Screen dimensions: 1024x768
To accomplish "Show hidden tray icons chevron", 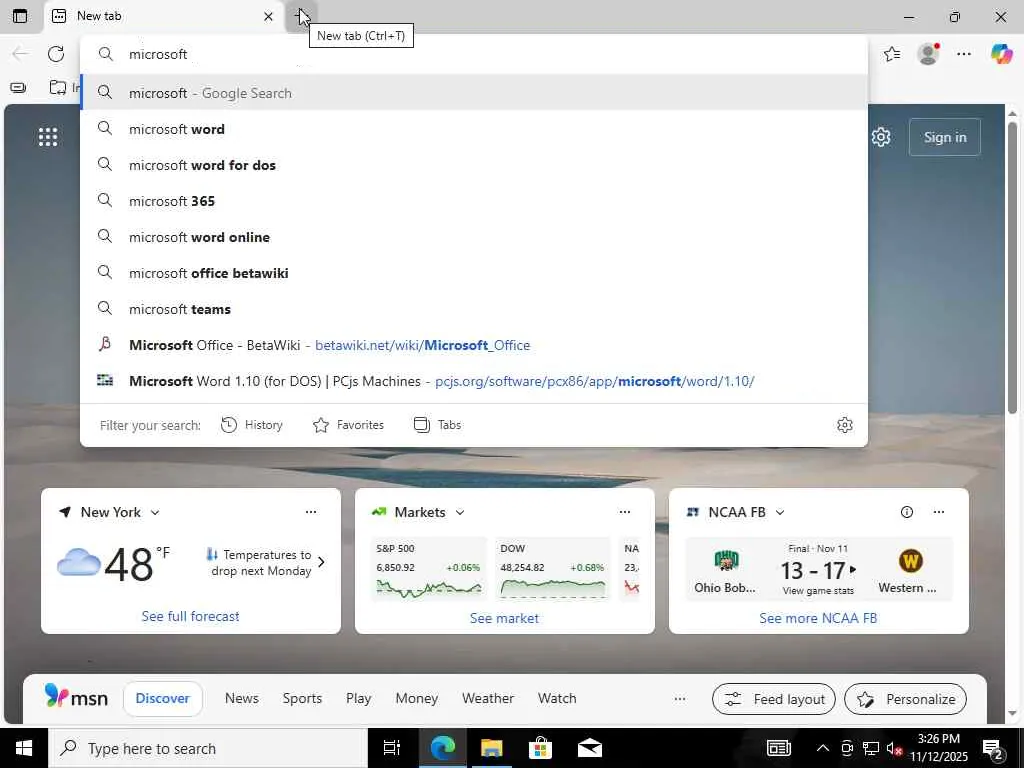I will [823, 748].
